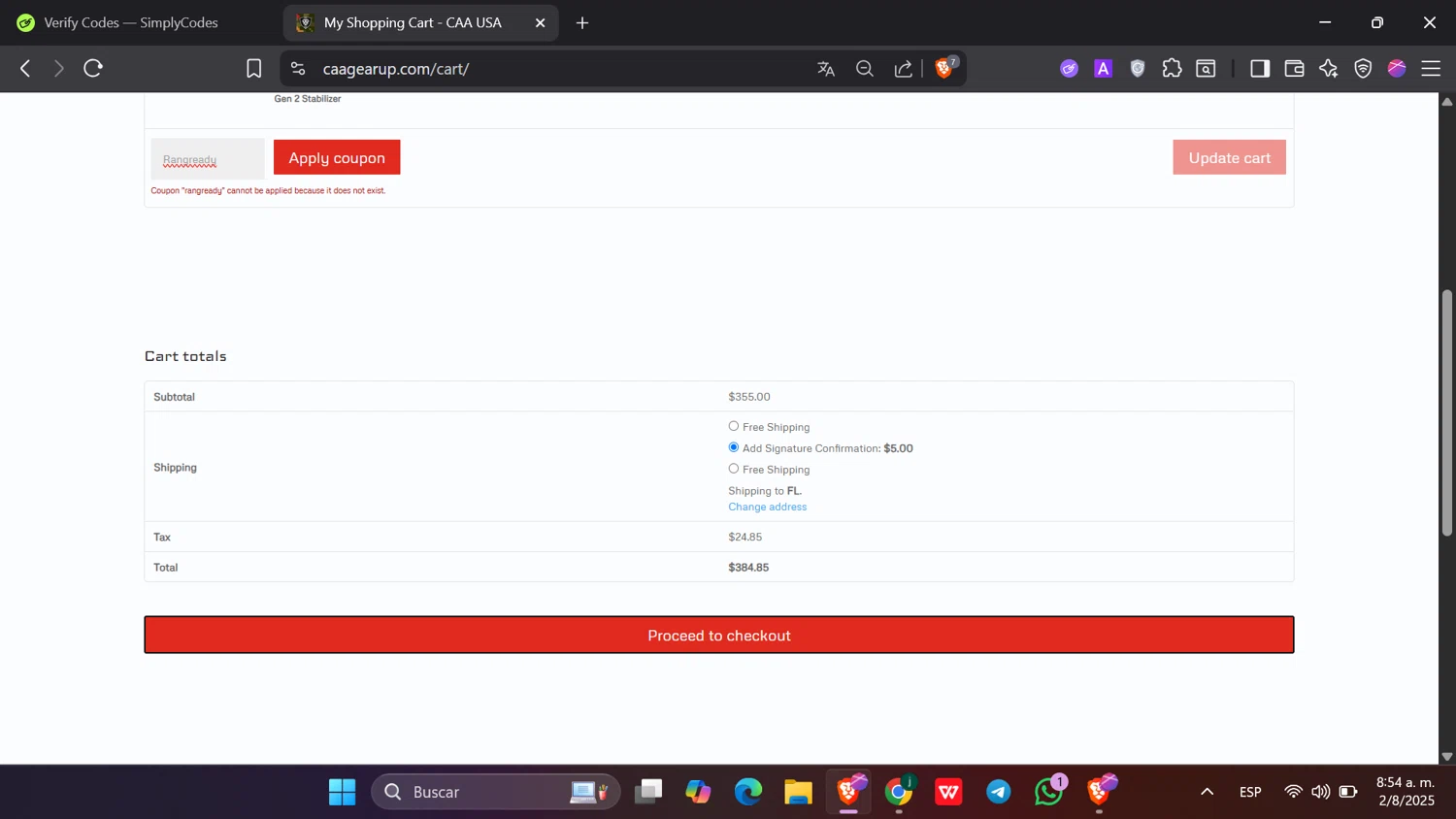Viewport: 1456px width, 819px height.
Task: Toggle the browser sidebar panel
Action: (x=1260, y=69)
